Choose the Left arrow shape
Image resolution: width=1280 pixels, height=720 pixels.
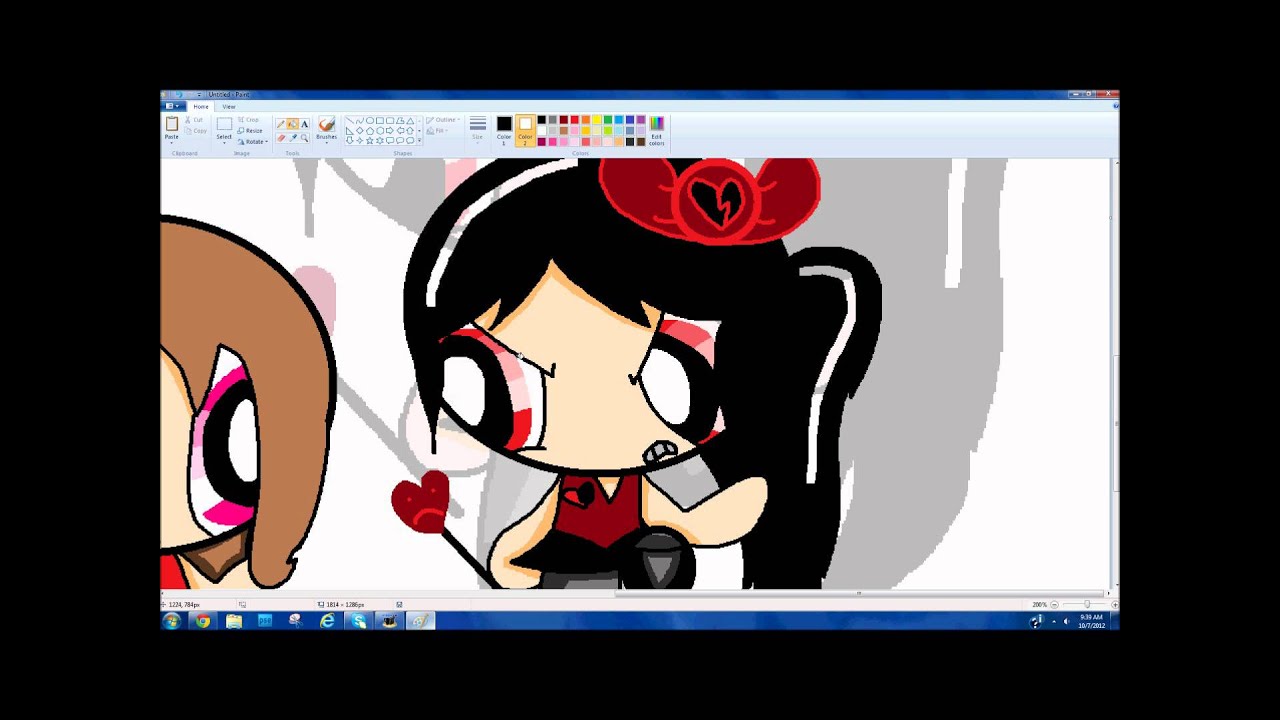point(400,130)
